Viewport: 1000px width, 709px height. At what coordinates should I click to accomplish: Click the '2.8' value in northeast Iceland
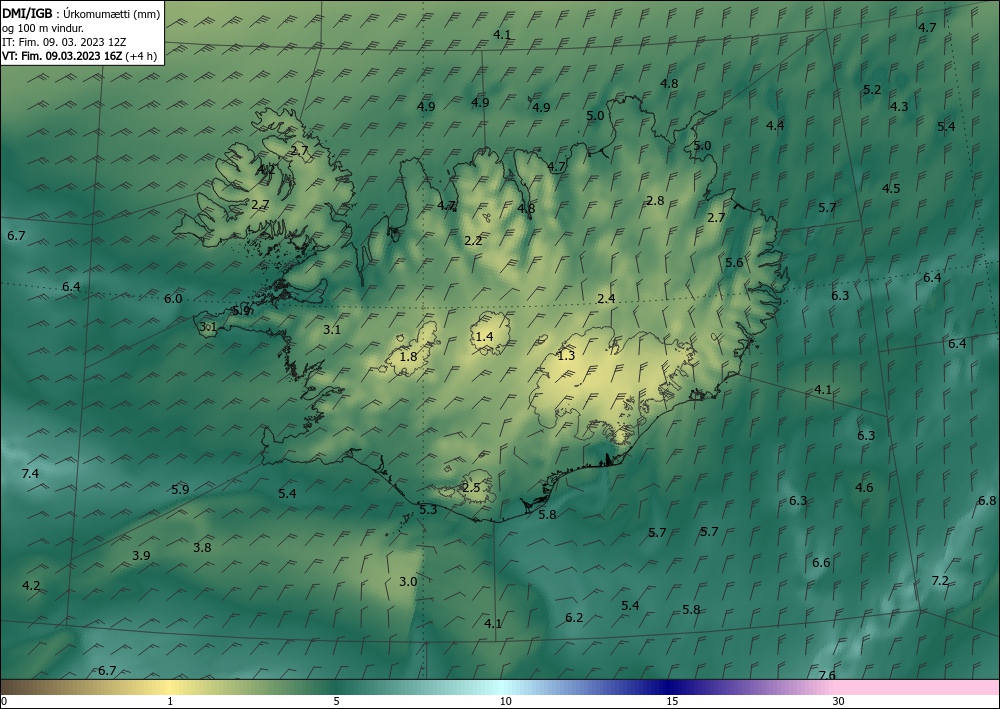(655, 201)
